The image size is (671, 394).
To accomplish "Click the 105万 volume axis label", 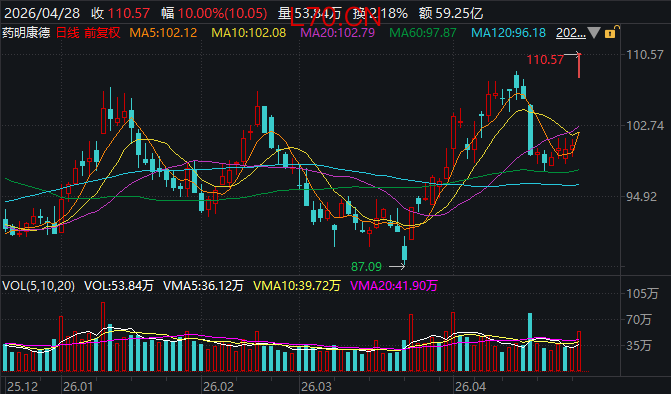I will [x=642, y=293].
